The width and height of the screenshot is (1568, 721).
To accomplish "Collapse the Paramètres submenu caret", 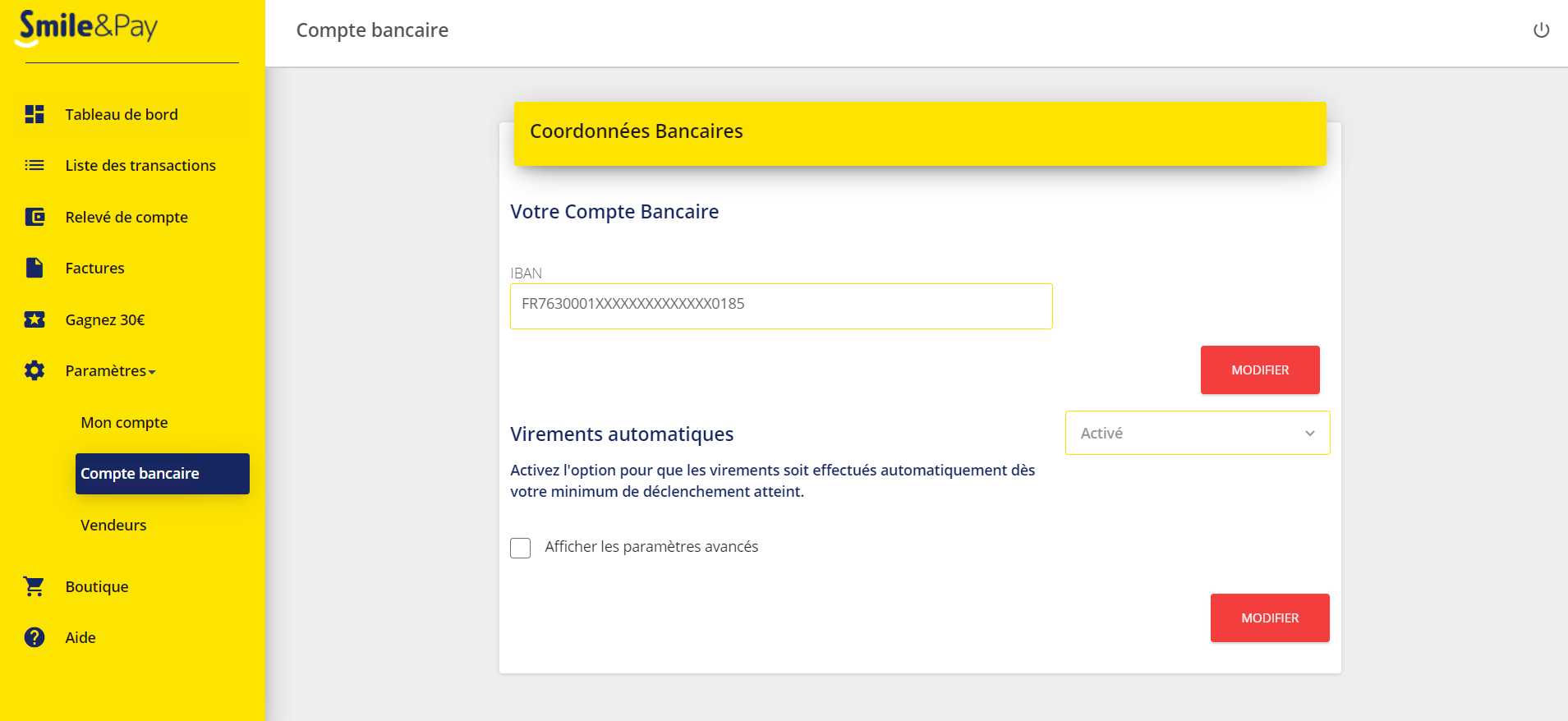I will [152, 372].
